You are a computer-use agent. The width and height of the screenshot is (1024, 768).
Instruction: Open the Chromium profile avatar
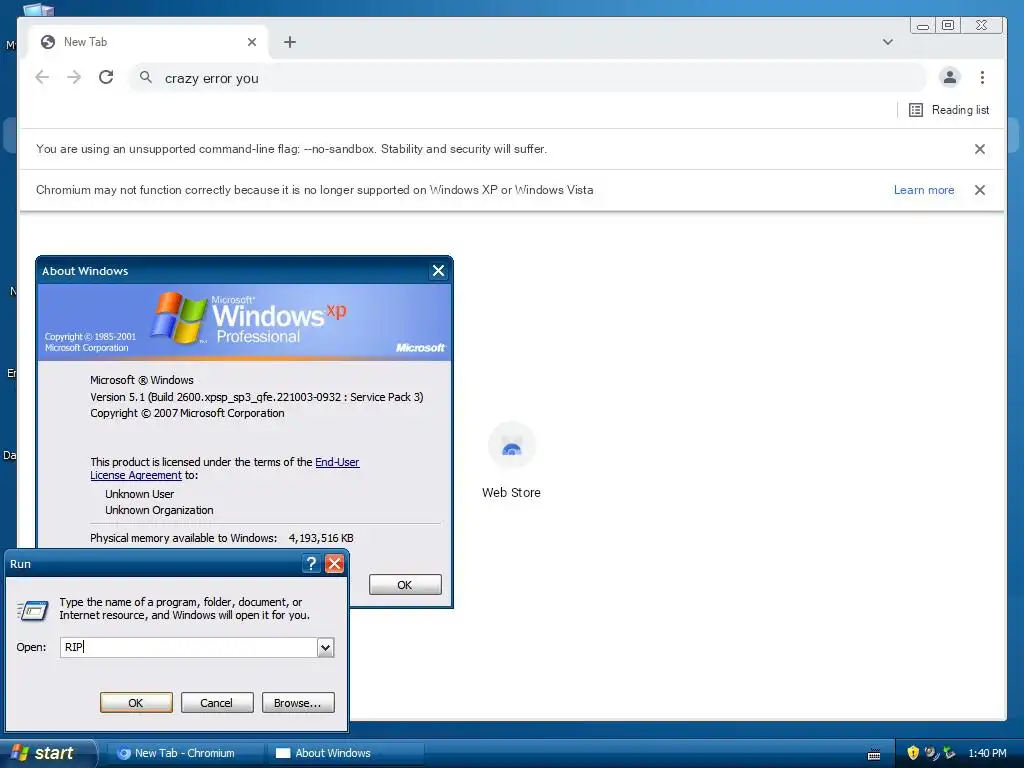tap(950, 78)
